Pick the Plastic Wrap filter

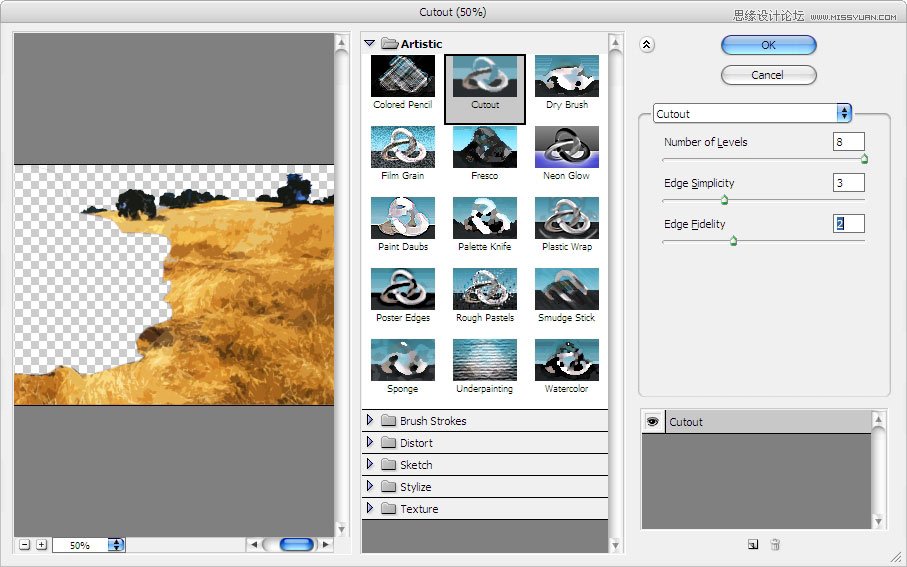tap(567, 218)
